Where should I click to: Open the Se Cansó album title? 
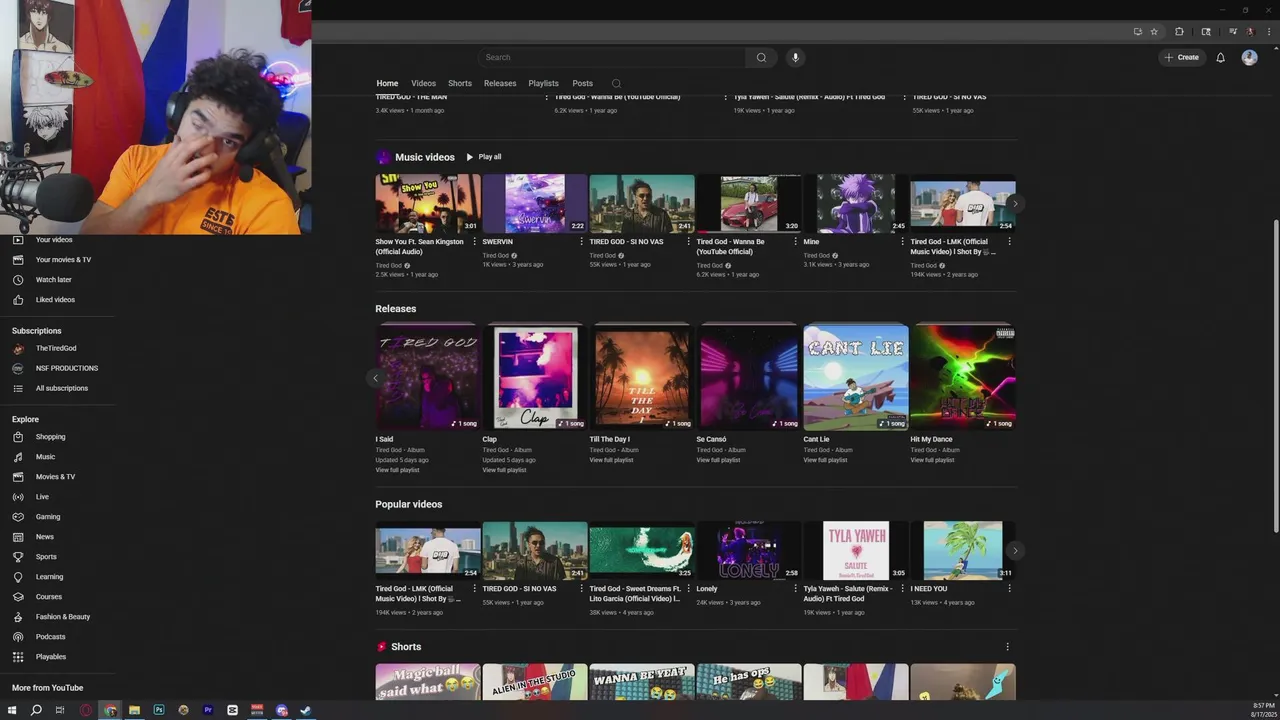click(711, 439)
